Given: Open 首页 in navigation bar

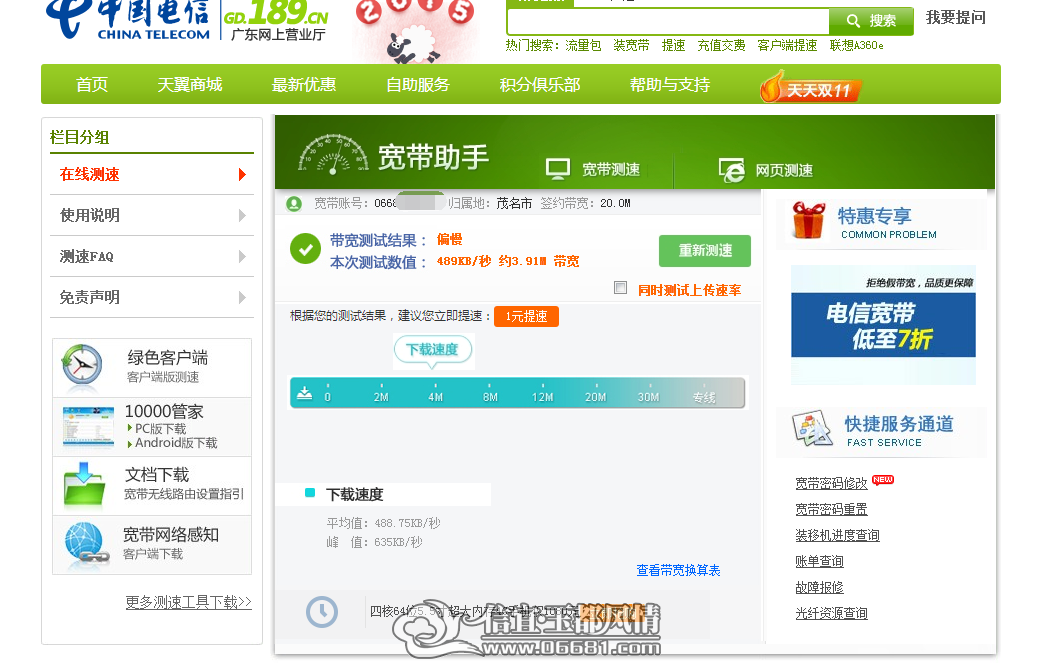Looking at the screenshot, I should [x=92, y=85].
